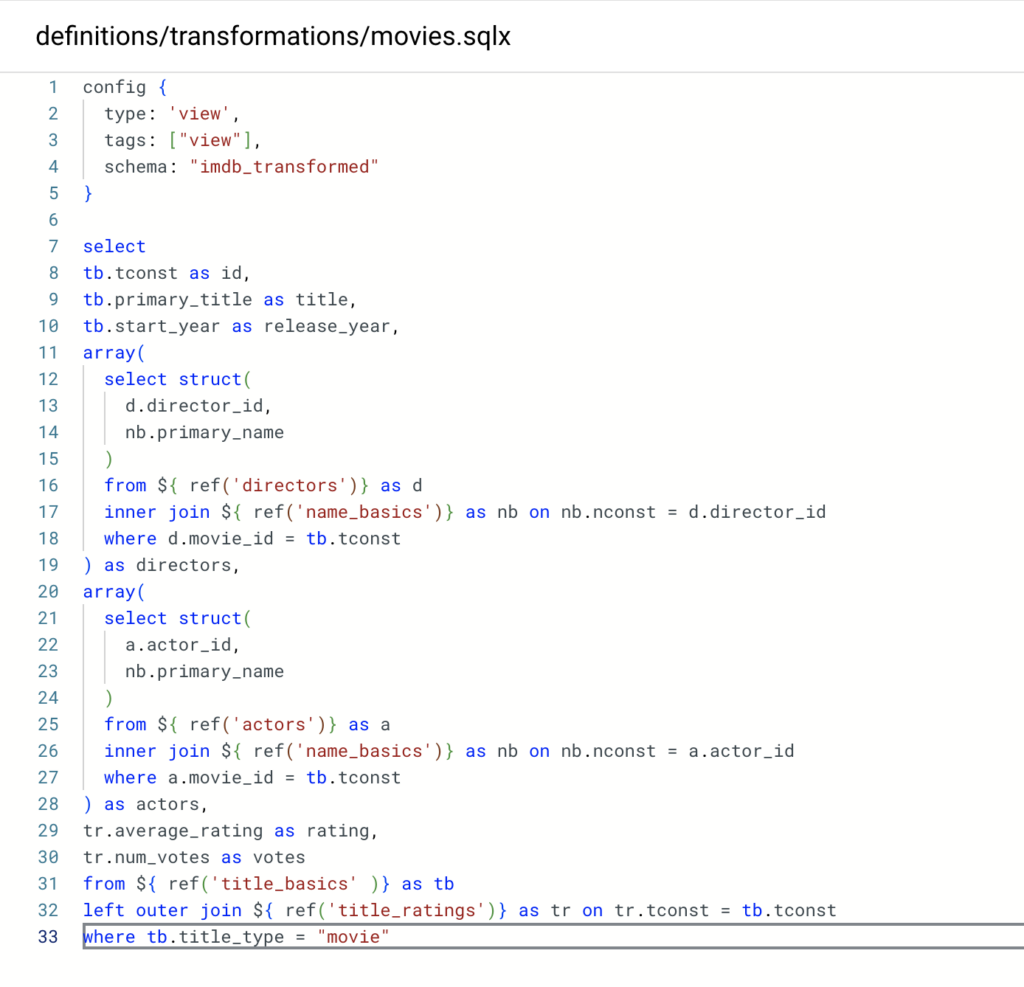
Task: Click the select keyword on line 7
Action: (x=114, y=246)
